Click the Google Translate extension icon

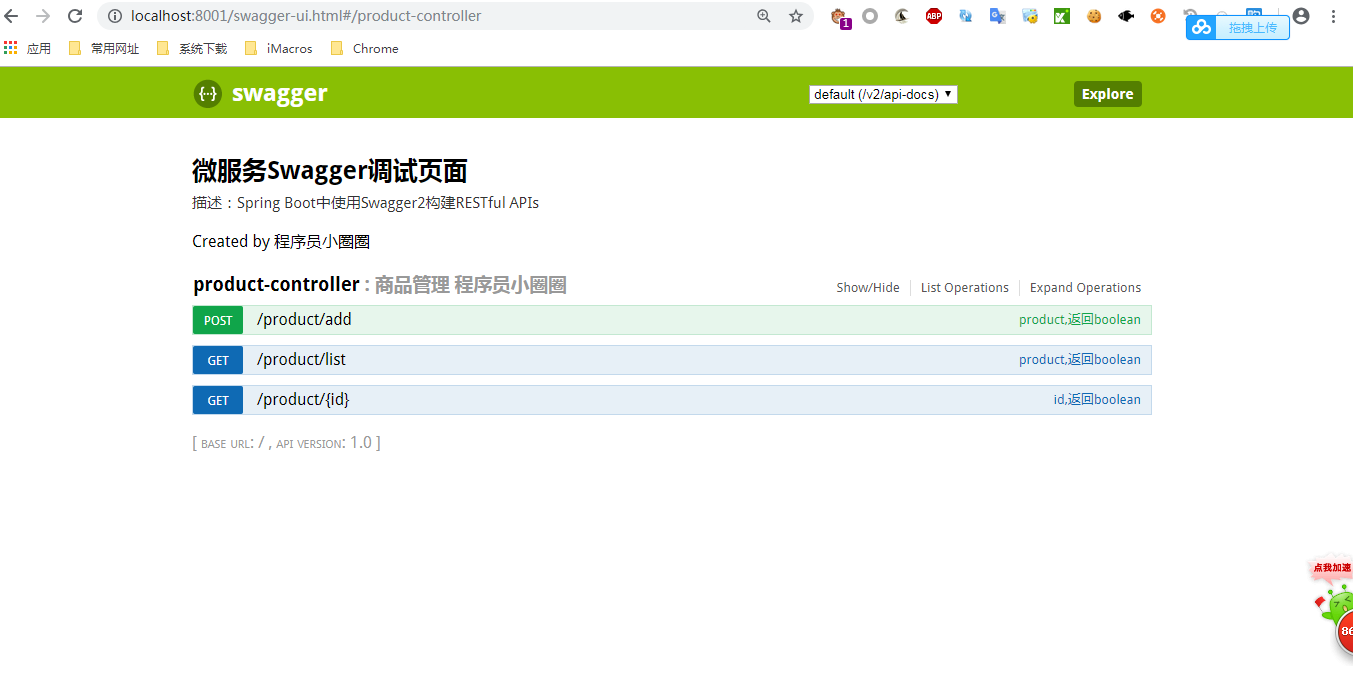tap(998, 16)
